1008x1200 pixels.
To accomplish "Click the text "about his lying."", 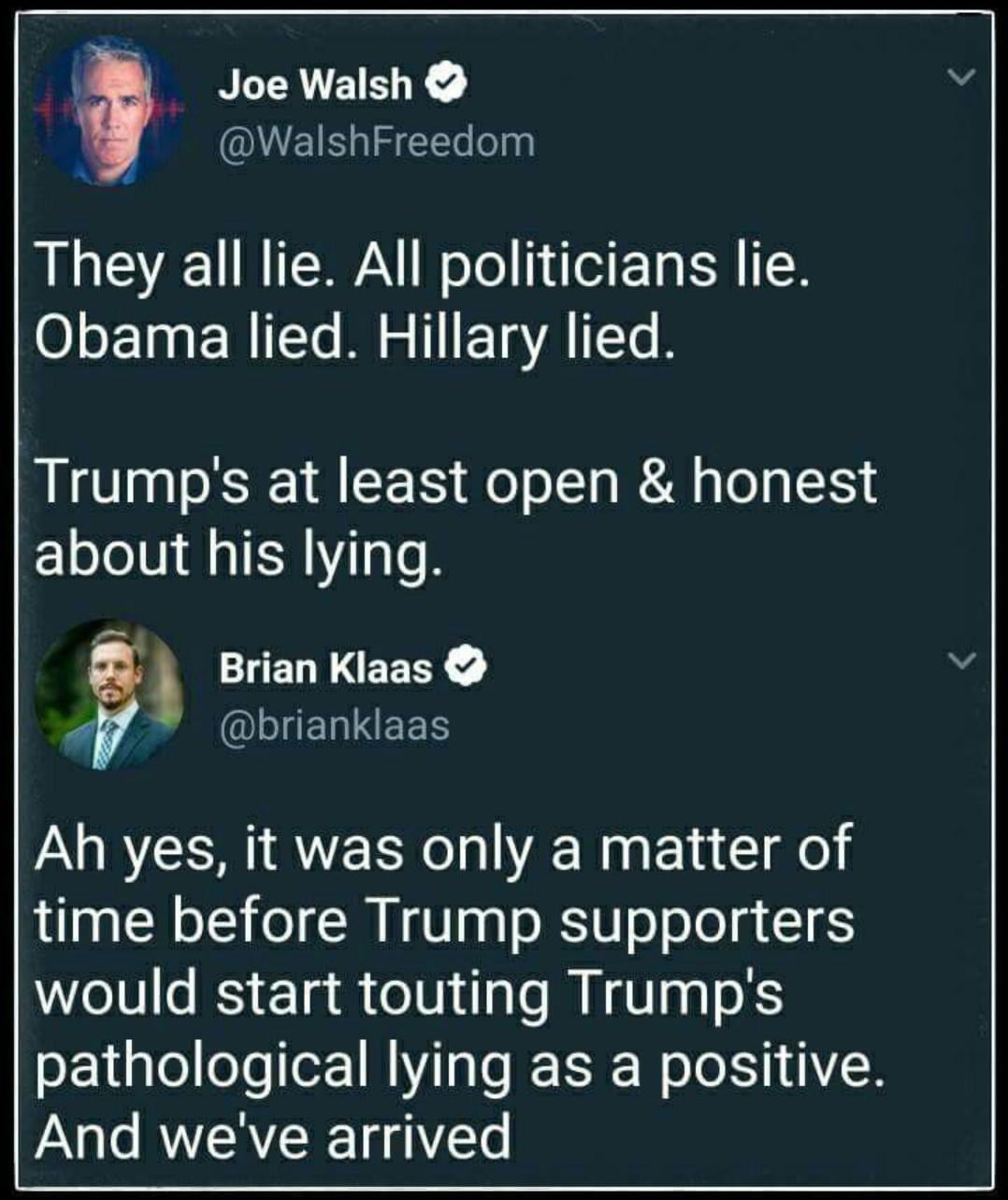I will (237, 555).
